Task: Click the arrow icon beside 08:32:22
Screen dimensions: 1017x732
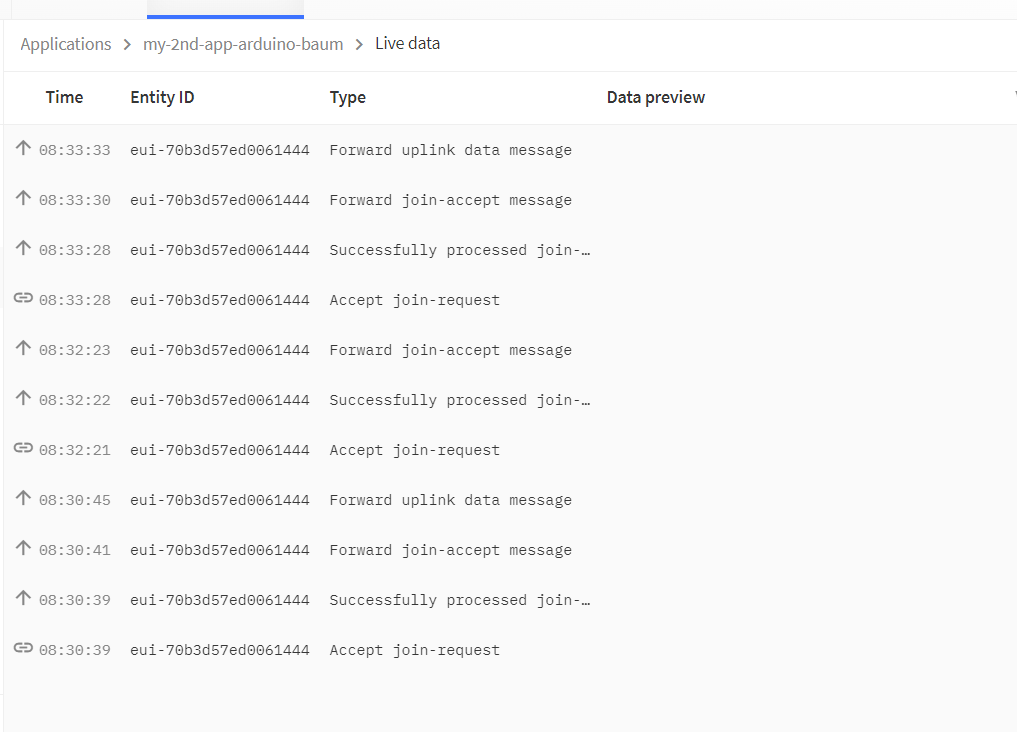Action: tap(23, 397)
